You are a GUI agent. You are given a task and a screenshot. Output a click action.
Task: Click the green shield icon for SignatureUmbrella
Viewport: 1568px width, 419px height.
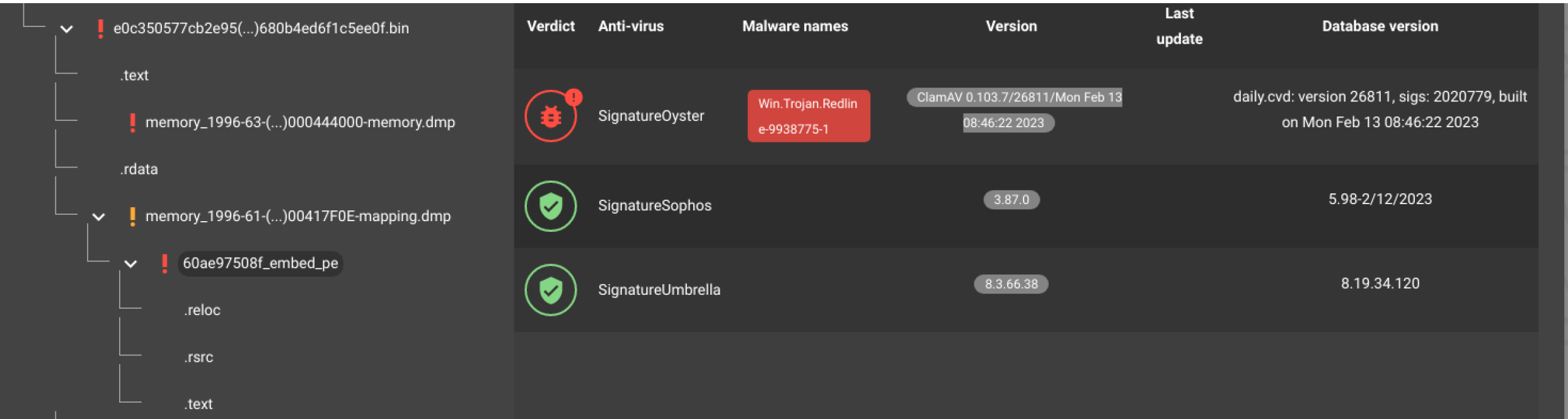point(551,290)
